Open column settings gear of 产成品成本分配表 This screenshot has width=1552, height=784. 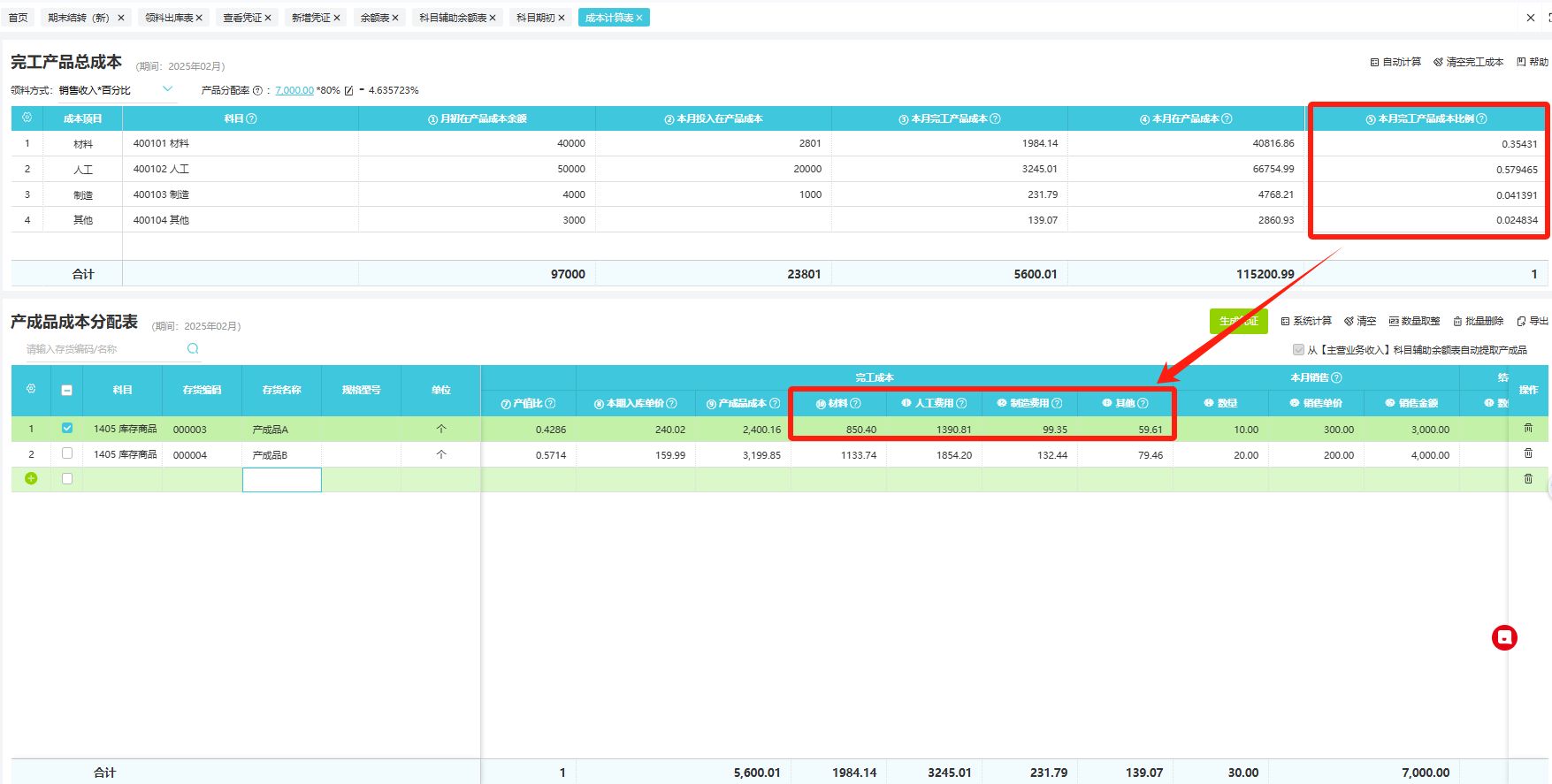pos(31,390)
